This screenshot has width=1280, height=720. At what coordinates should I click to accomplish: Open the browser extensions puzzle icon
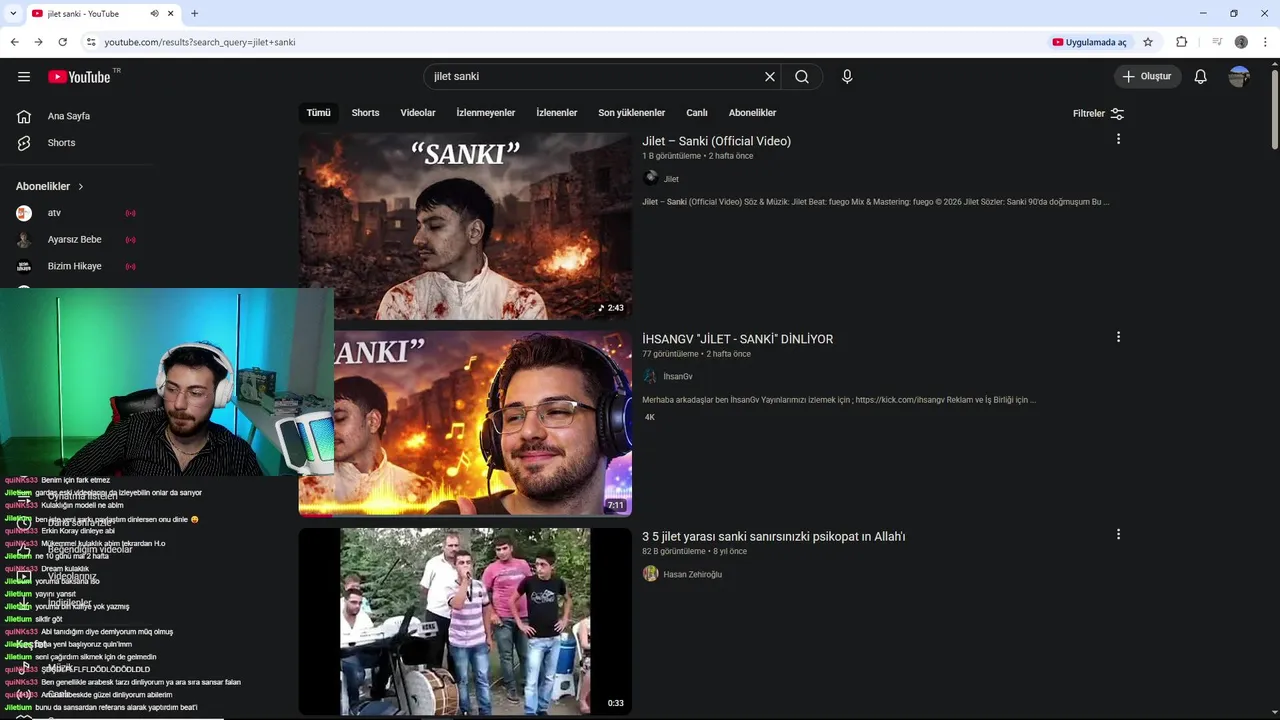pos(1181,42)
